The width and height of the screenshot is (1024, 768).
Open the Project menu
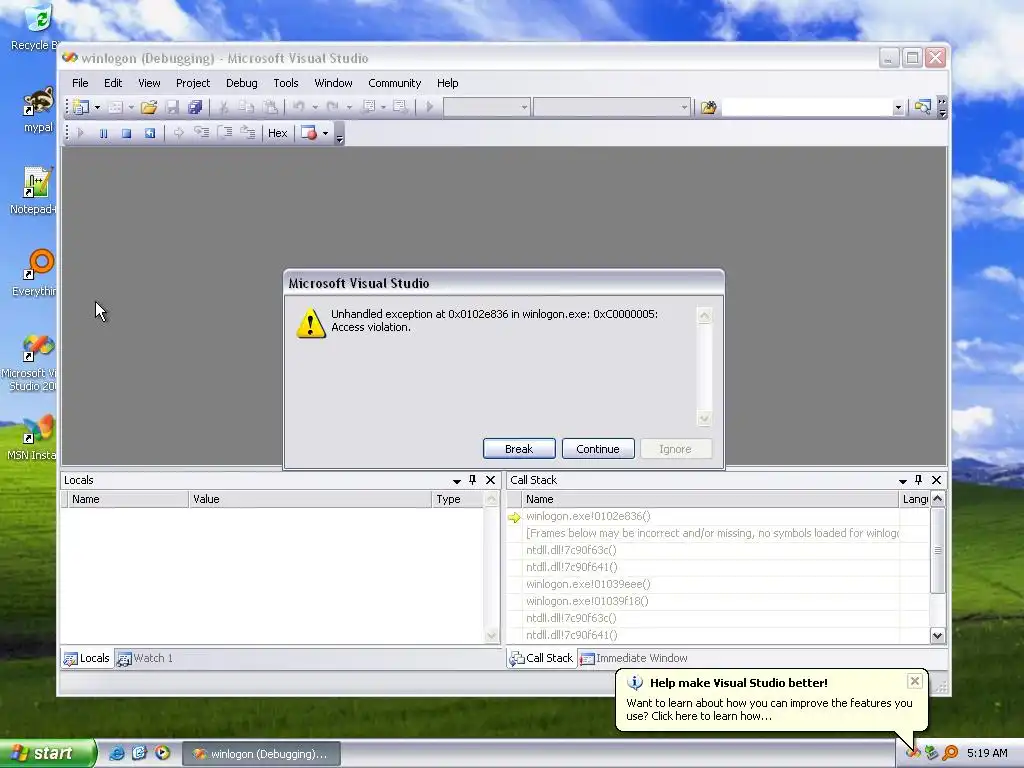pos(193,83)
